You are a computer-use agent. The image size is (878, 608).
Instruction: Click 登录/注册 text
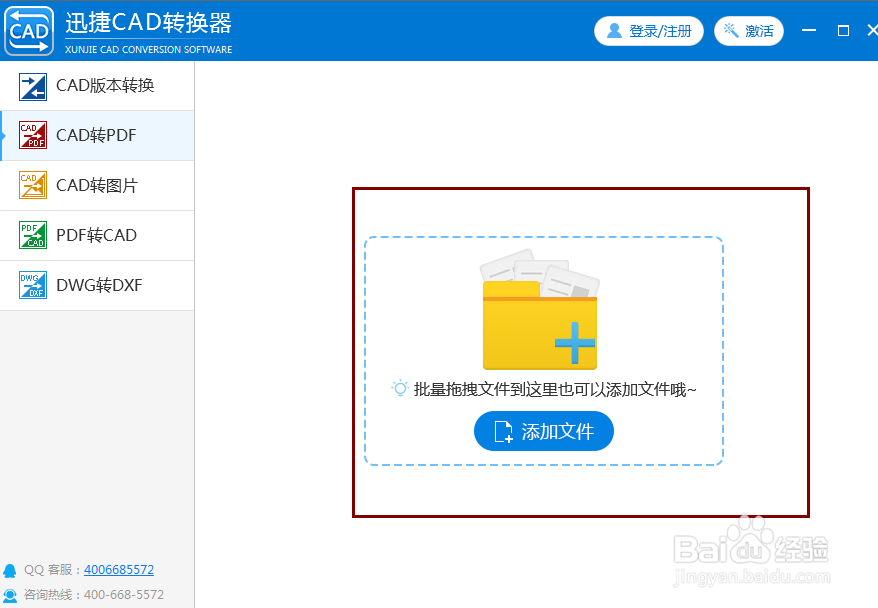pos(660,31)
